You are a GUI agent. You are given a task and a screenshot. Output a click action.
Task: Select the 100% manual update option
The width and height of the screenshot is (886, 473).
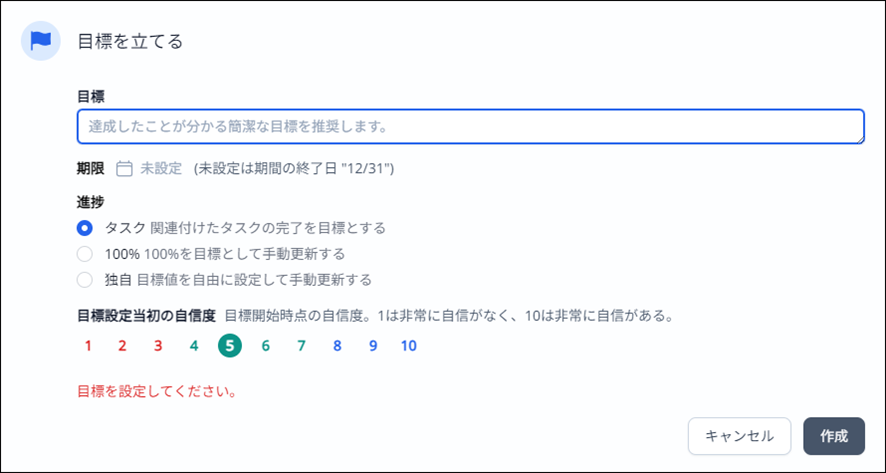click(x=85, y=254)
